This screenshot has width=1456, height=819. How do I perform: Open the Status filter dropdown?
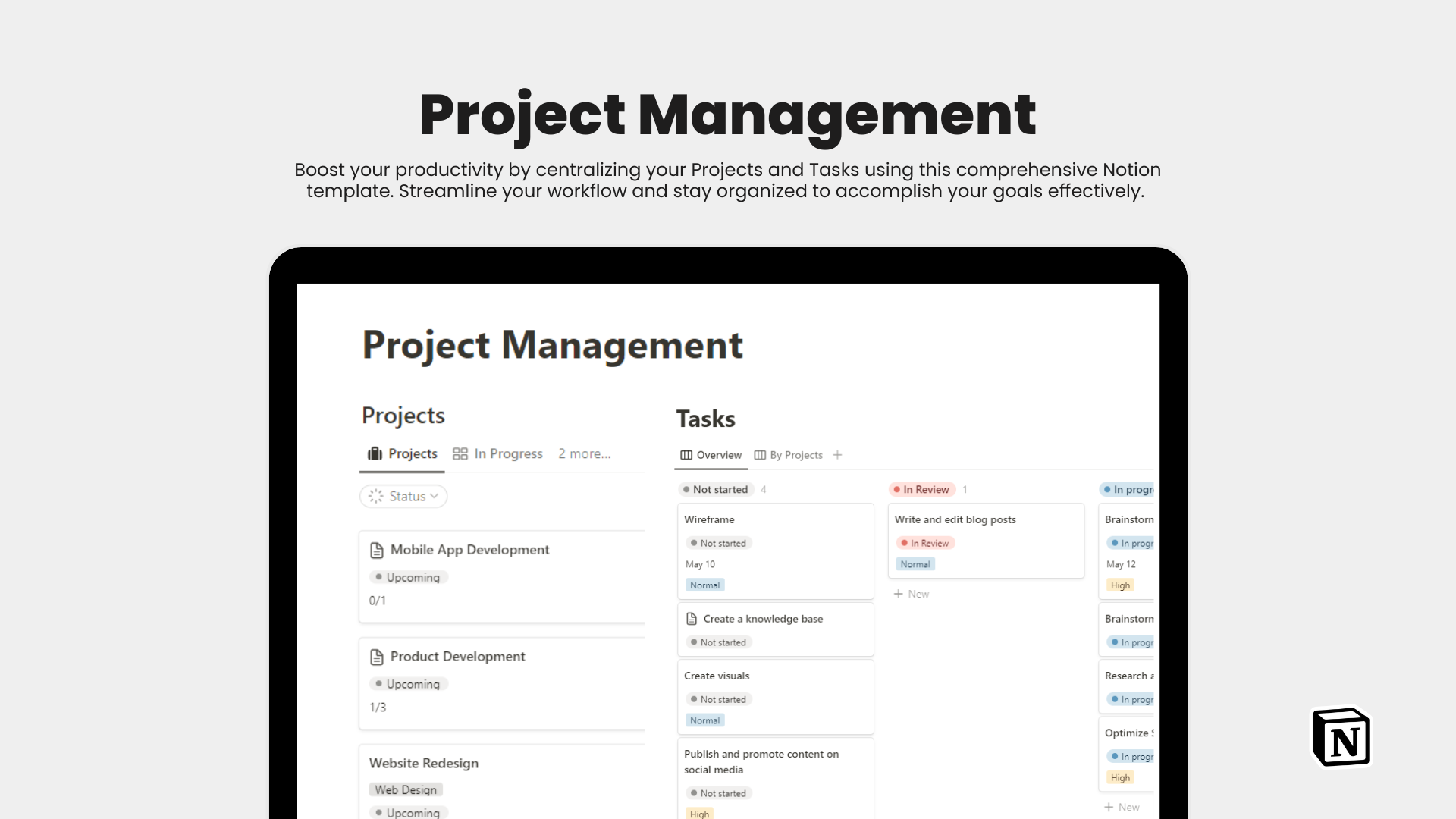403,496
